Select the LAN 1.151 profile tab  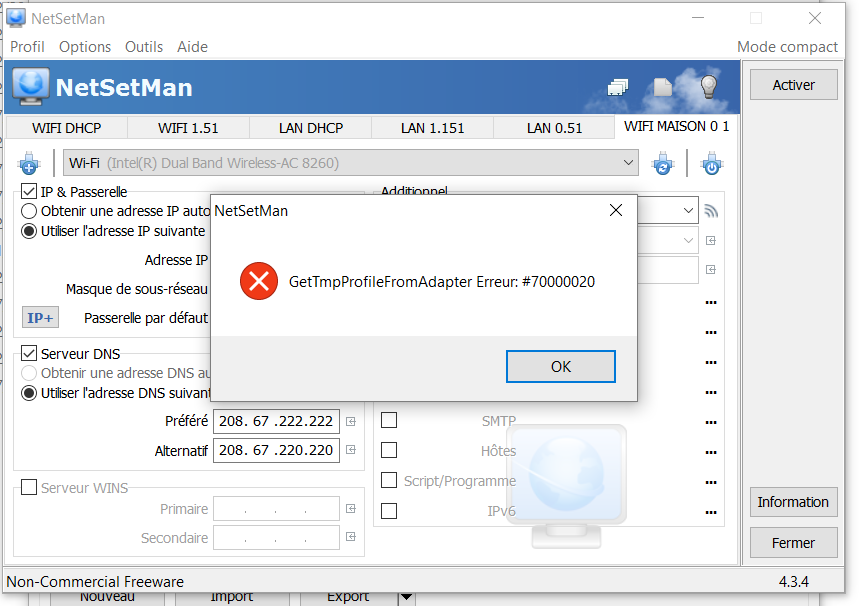tap(432, 128)
